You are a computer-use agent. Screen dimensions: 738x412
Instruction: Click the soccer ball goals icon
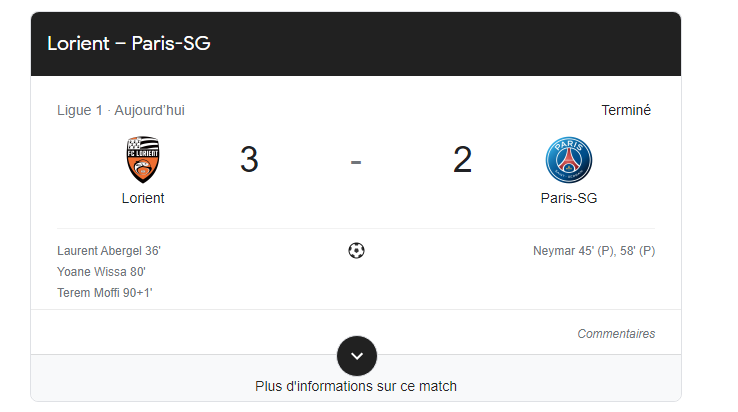click(356, 250)
